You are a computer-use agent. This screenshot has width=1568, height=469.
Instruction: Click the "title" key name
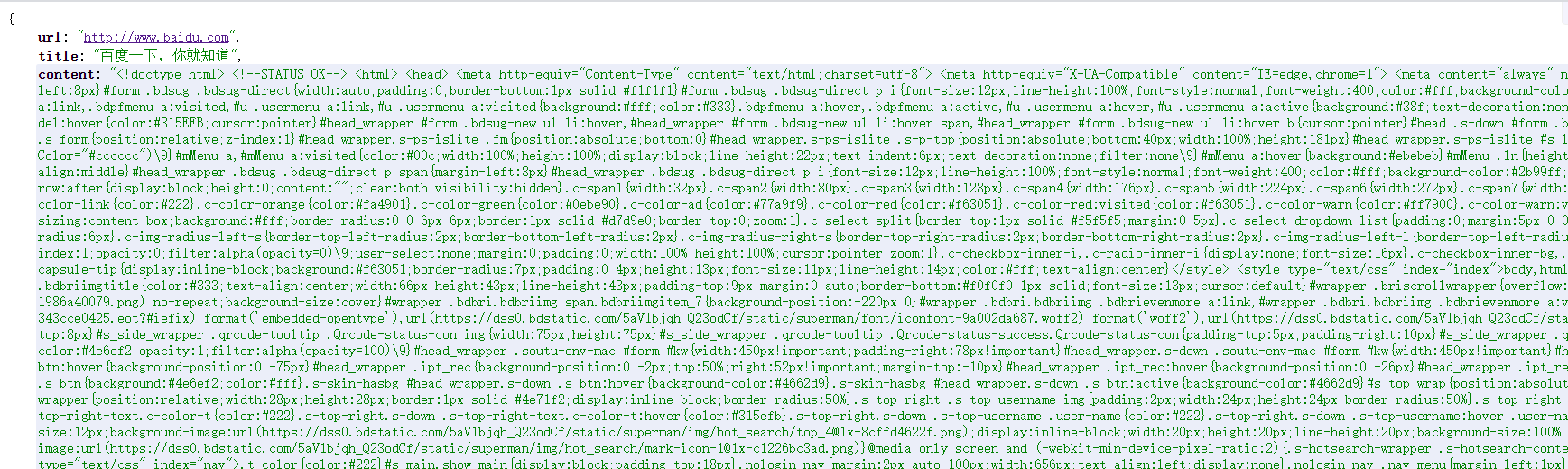pos(58,56)
